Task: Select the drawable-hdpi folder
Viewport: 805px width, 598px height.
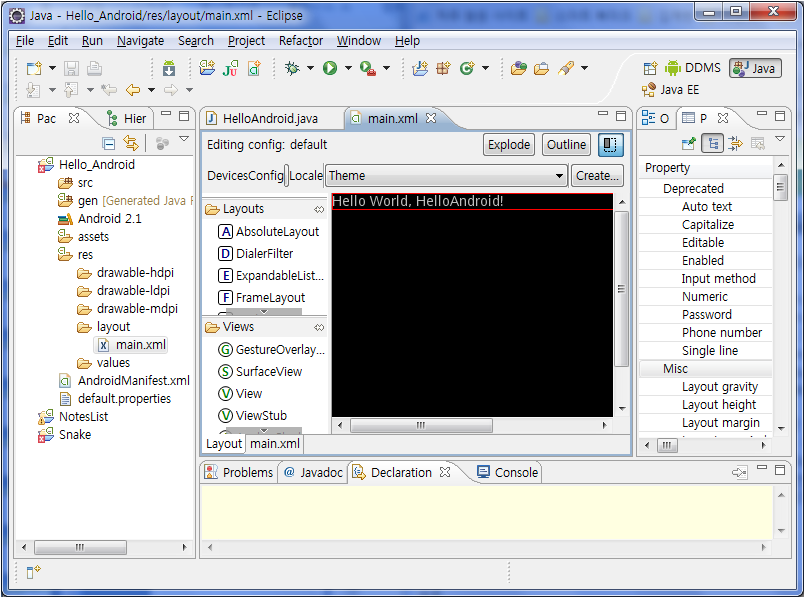Action: point(126,273)
